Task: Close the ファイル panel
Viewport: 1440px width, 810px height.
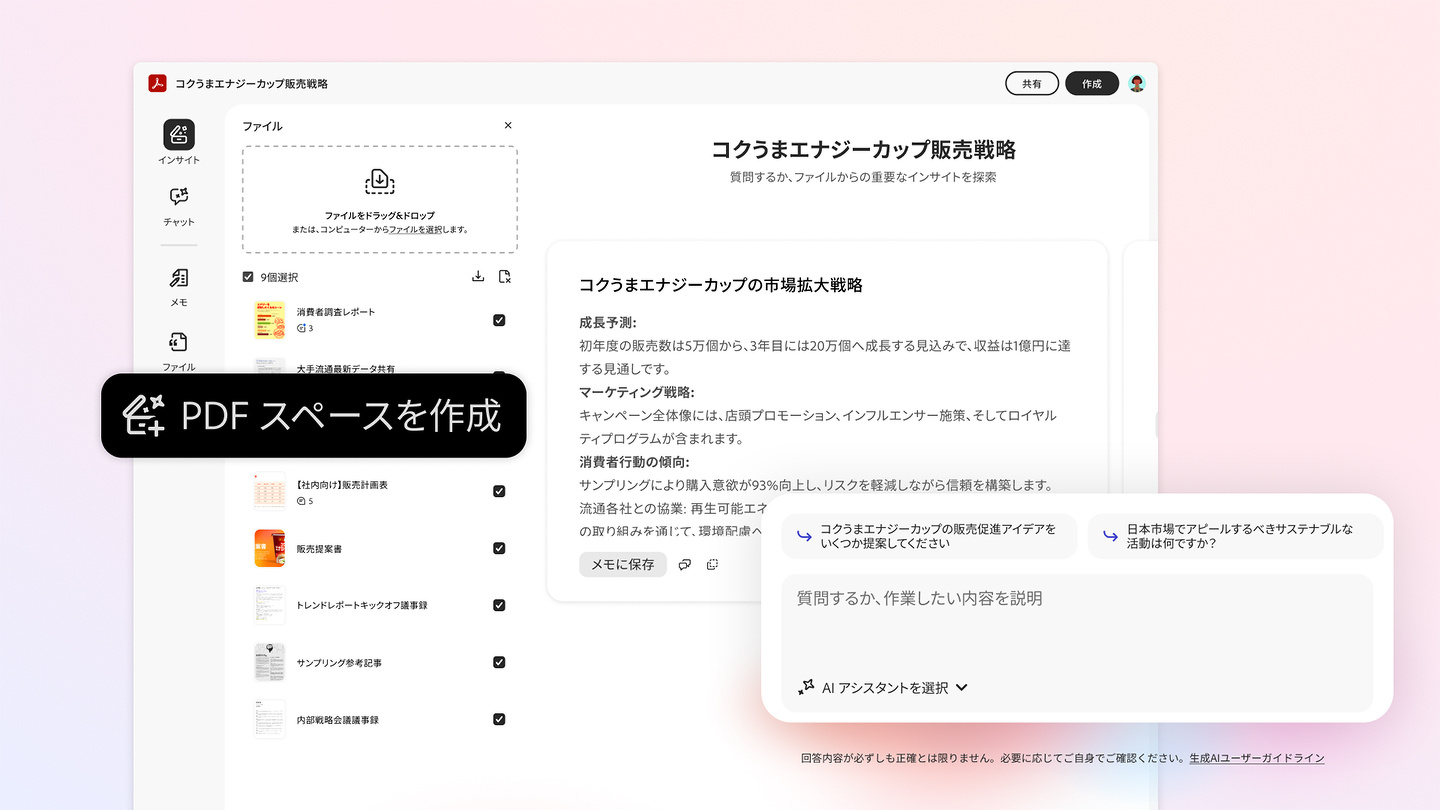Action: pyautogui.click(x=508, y=126)
